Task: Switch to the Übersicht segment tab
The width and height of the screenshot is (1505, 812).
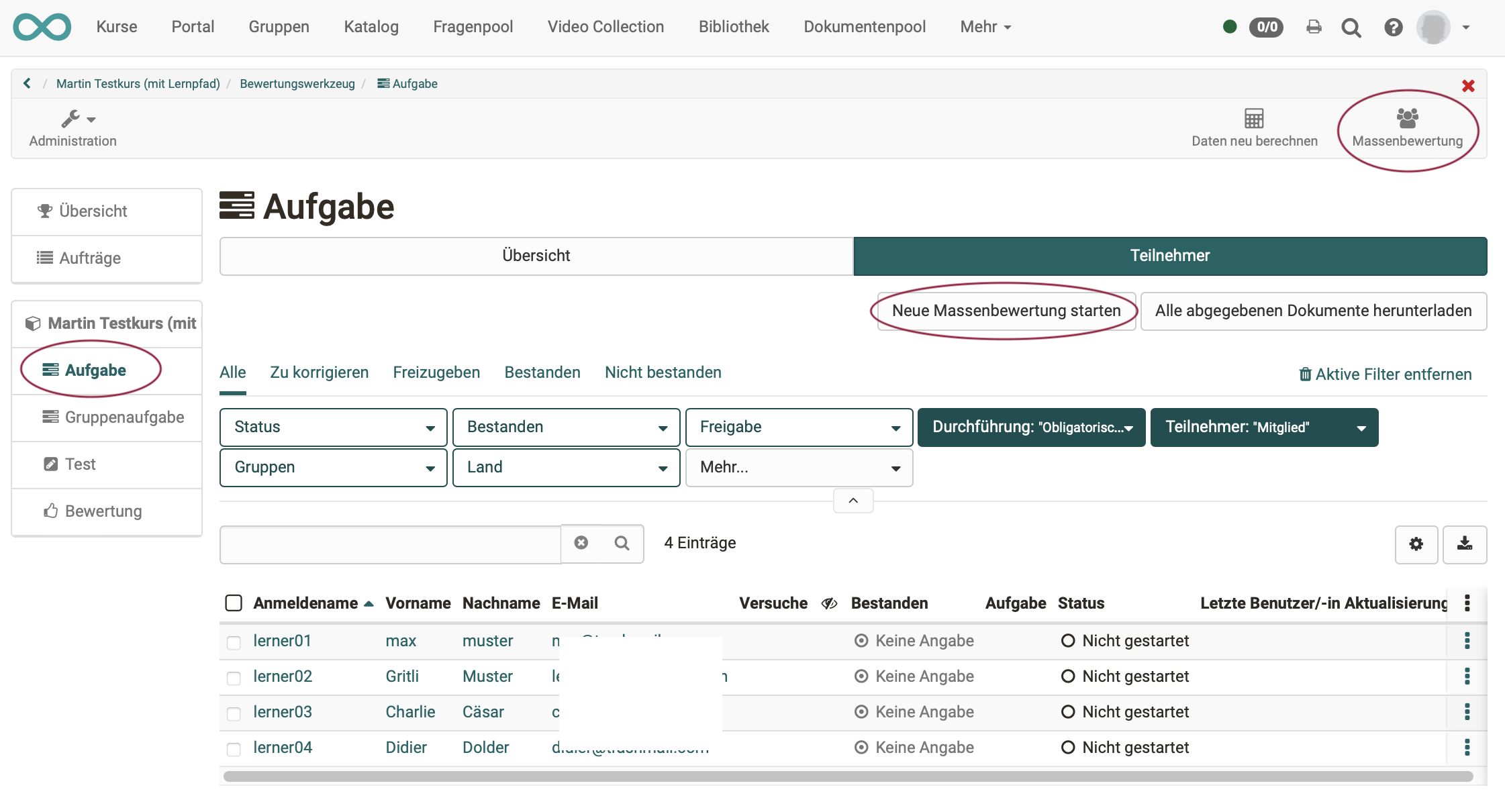Action: [x=536, y=256]
